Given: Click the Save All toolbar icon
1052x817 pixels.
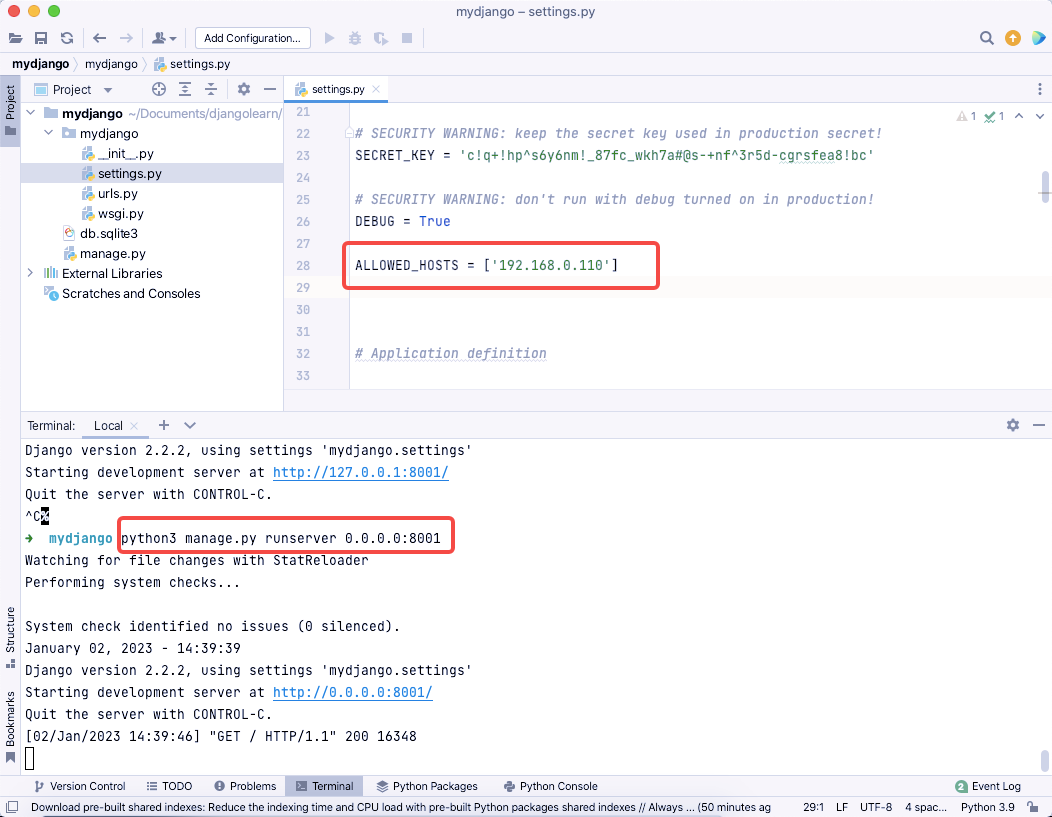Looking at the screenshot, I should coord(41,38).
